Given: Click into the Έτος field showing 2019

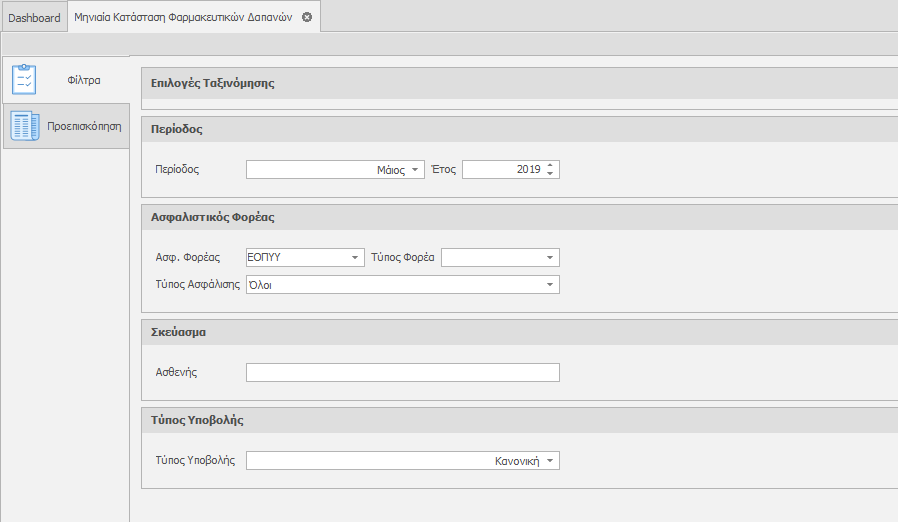Looking at the screenshot, I should pos(502,170).
